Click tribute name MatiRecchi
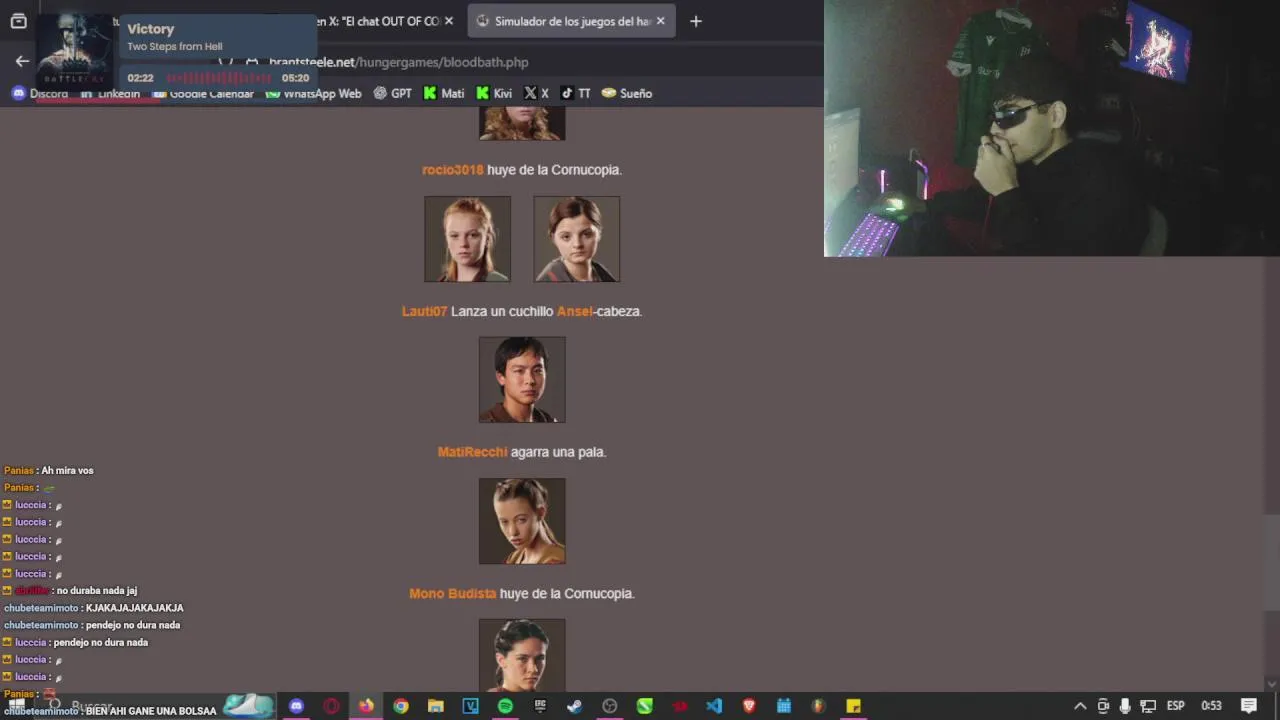The width and height of the screenshot is (1280, 720). pyautogui.click(x=472, y=452)
